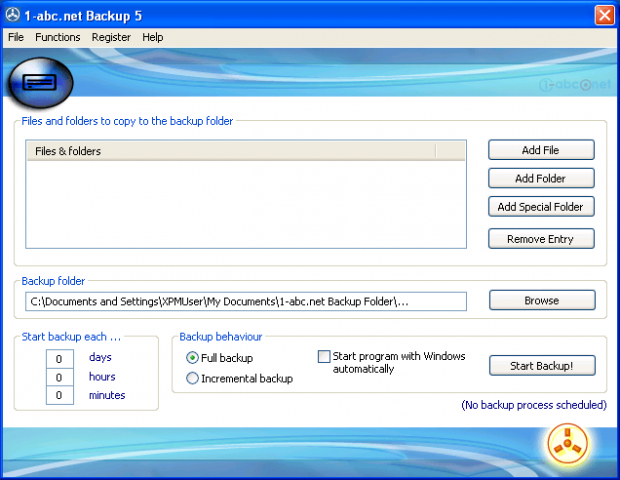Screen dimensions: 620x480
Task: Browse for a backup folder
Action: [542, 300]
